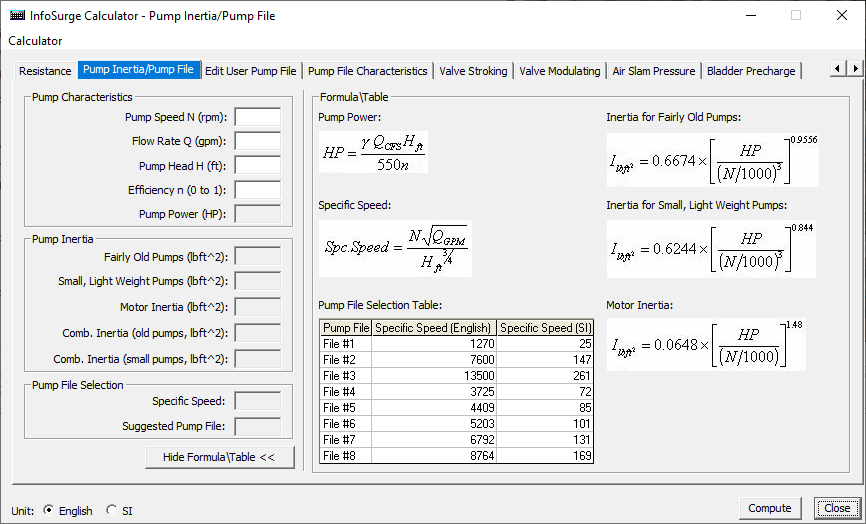866x524 pixels.
Task: Click the 5203 specific speed cell
Action: pos(434,424)
